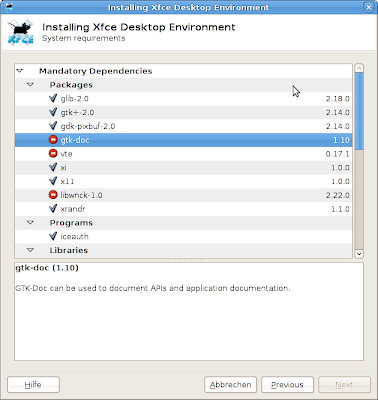Screen dimensions: 378x400
Task: Click the red missing icon for vte
Action: point(53,153)
